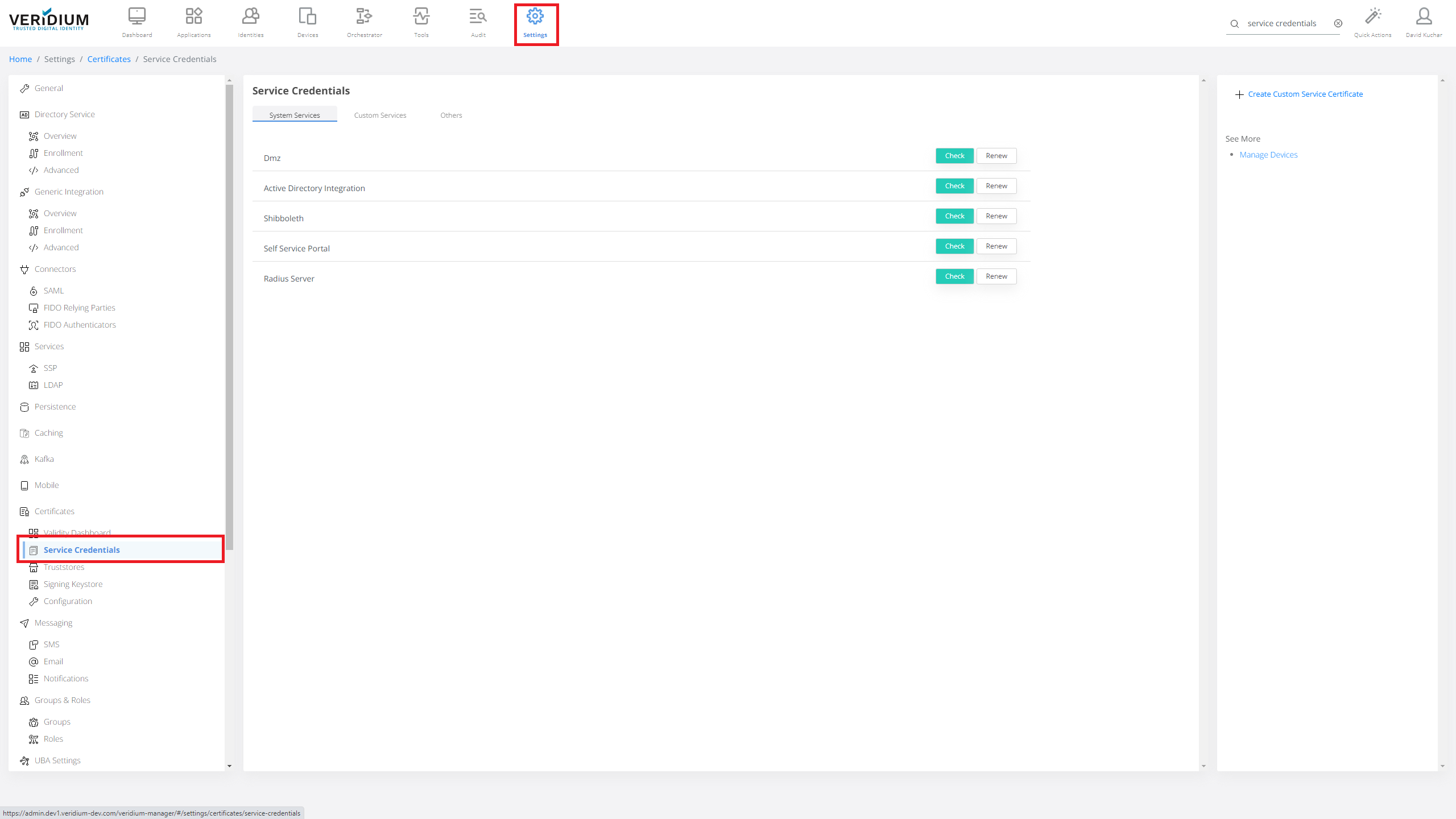Follow the Manage Devices link
The width and height of the screenshot is (1456, 819).
(x=1268, y=155)
